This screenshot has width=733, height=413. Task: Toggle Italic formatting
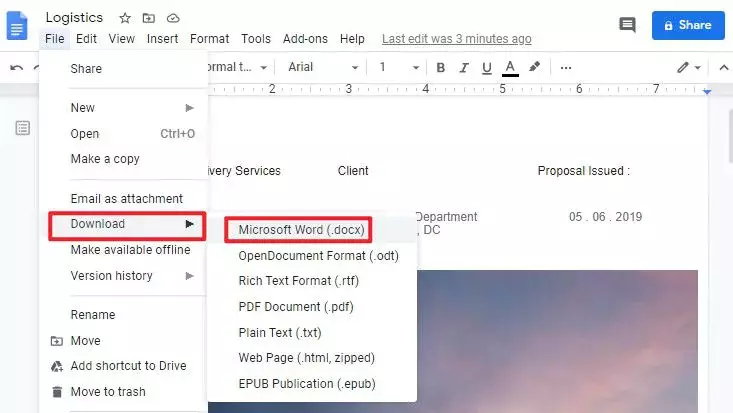(x=464, y=68)
